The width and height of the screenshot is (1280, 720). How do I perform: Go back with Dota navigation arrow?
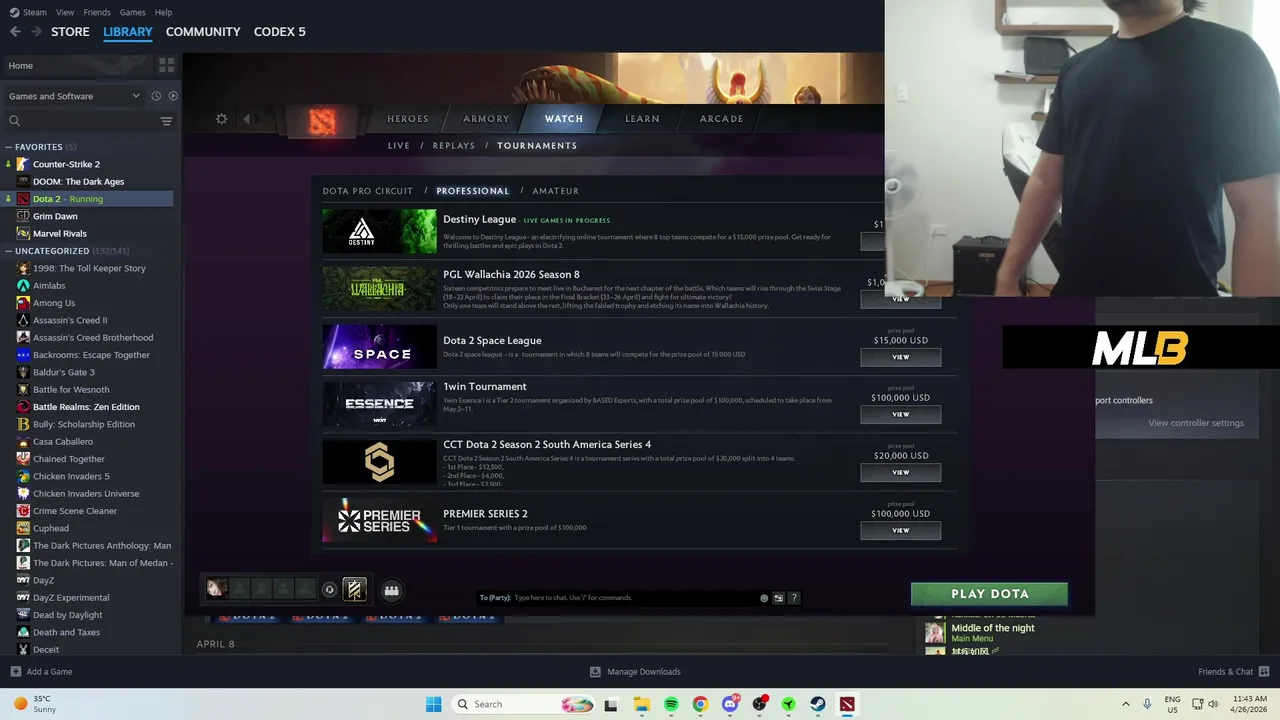[247, 119]
